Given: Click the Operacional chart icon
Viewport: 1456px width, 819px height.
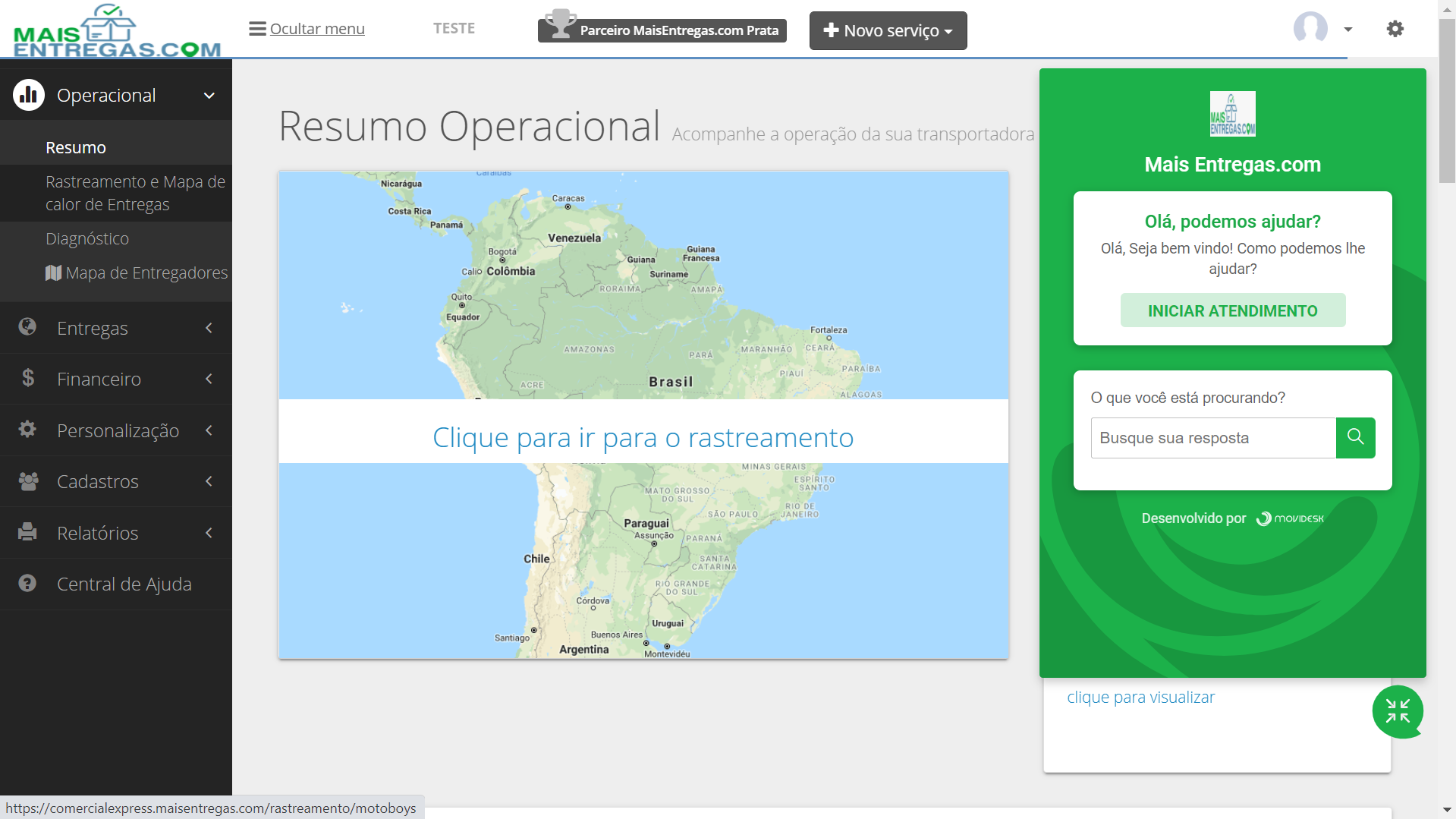Looking at the screenshot, I should coord(29,95).
